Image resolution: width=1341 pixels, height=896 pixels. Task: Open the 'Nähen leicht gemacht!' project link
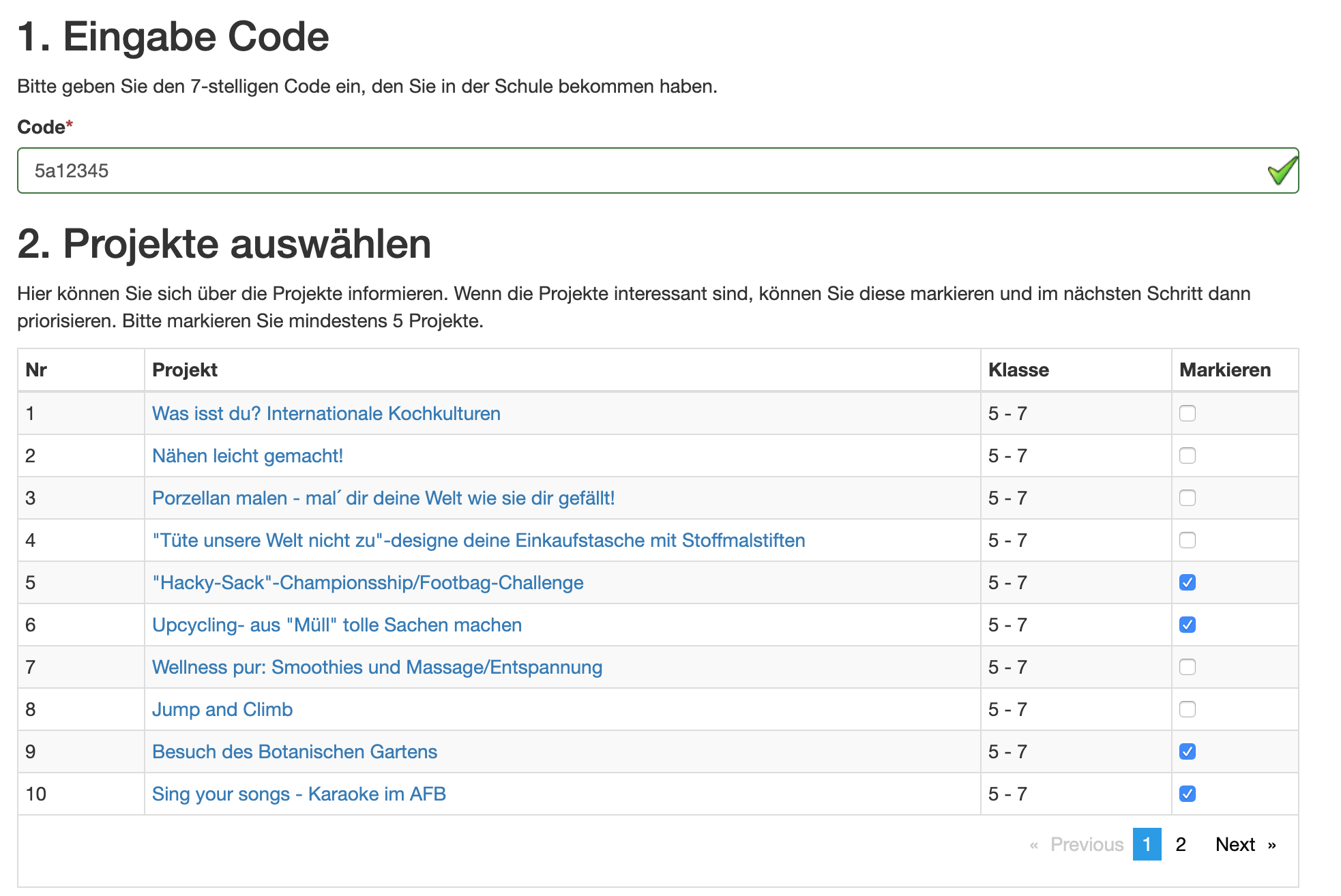(248, 456)
